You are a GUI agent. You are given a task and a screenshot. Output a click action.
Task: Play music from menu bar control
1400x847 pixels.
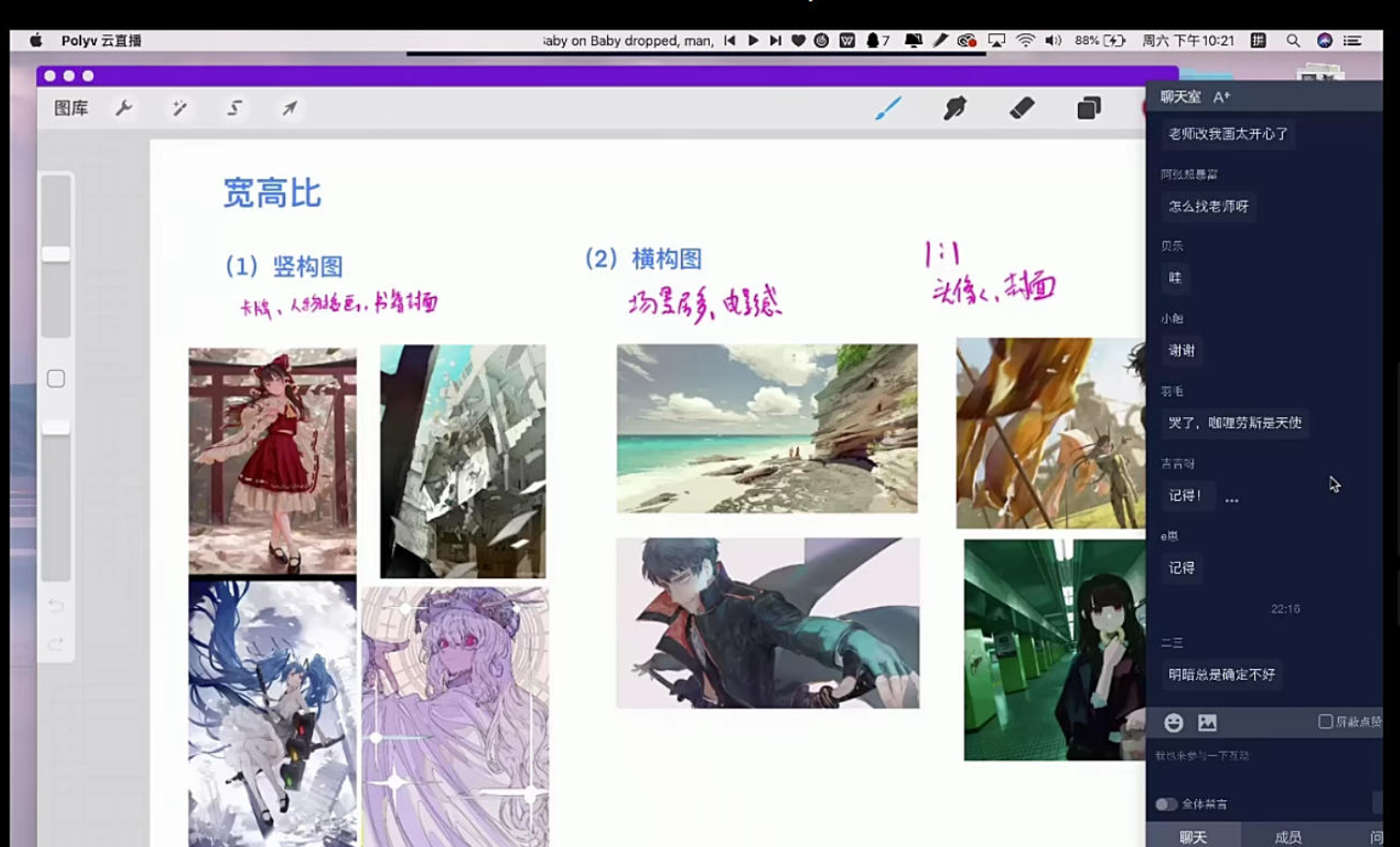753,41
